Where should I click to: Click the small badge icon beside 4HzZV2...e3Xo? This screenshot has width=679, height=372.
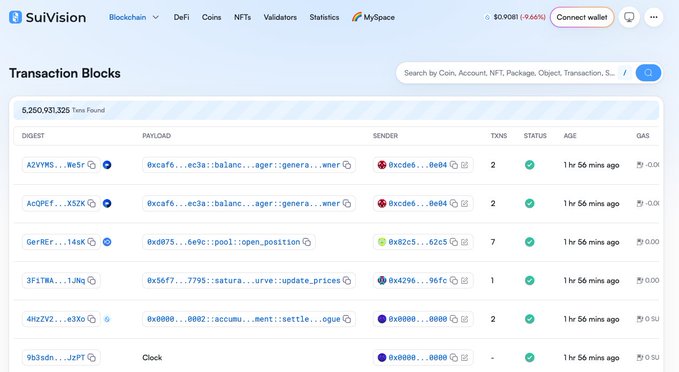107,319
